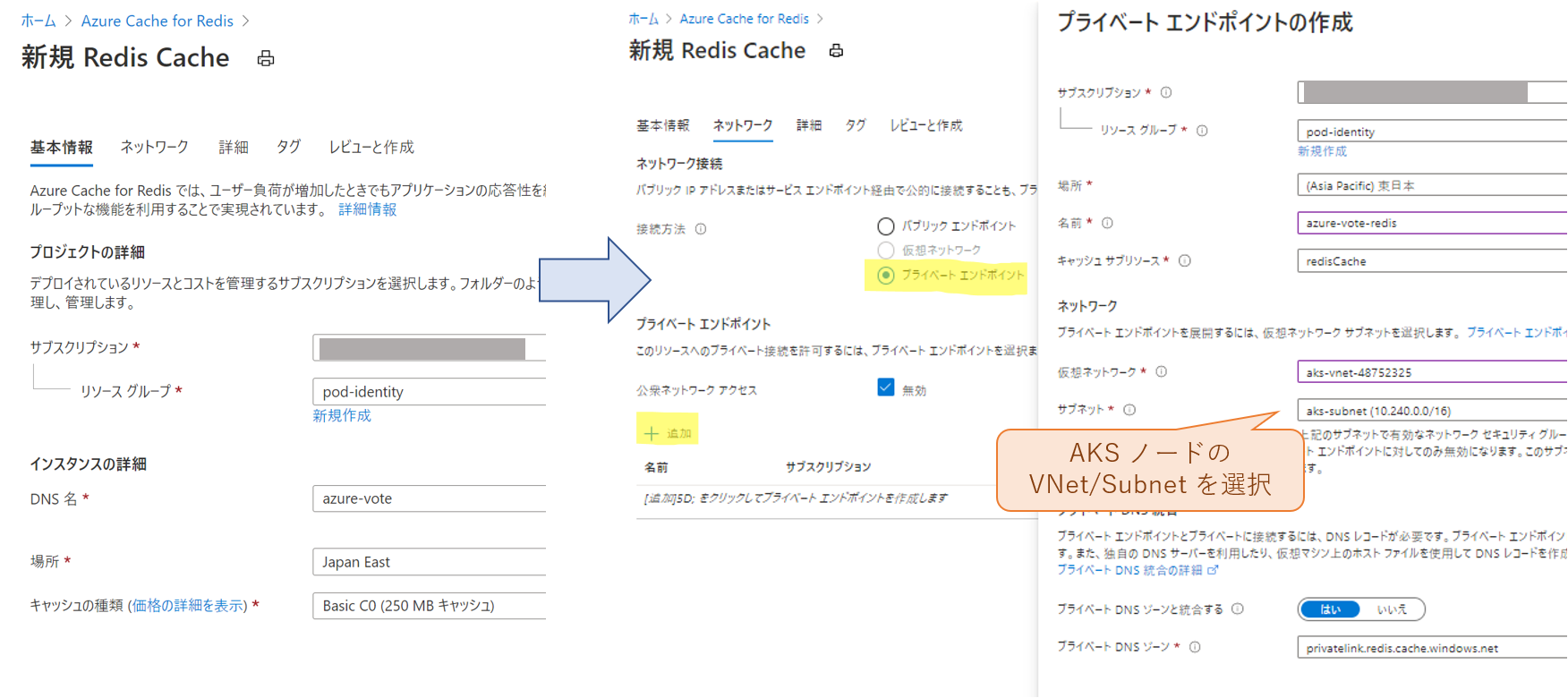Screen dimensions: 1568x698
Task: Select ネットワーク tab in middle panel
Action: (x=743, y=125)
